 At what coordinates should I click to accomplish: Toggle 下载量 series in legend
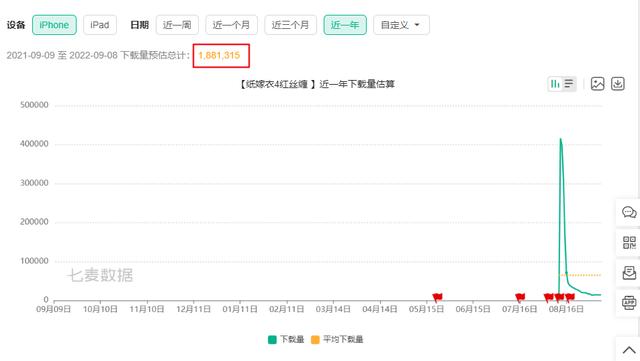286,339
